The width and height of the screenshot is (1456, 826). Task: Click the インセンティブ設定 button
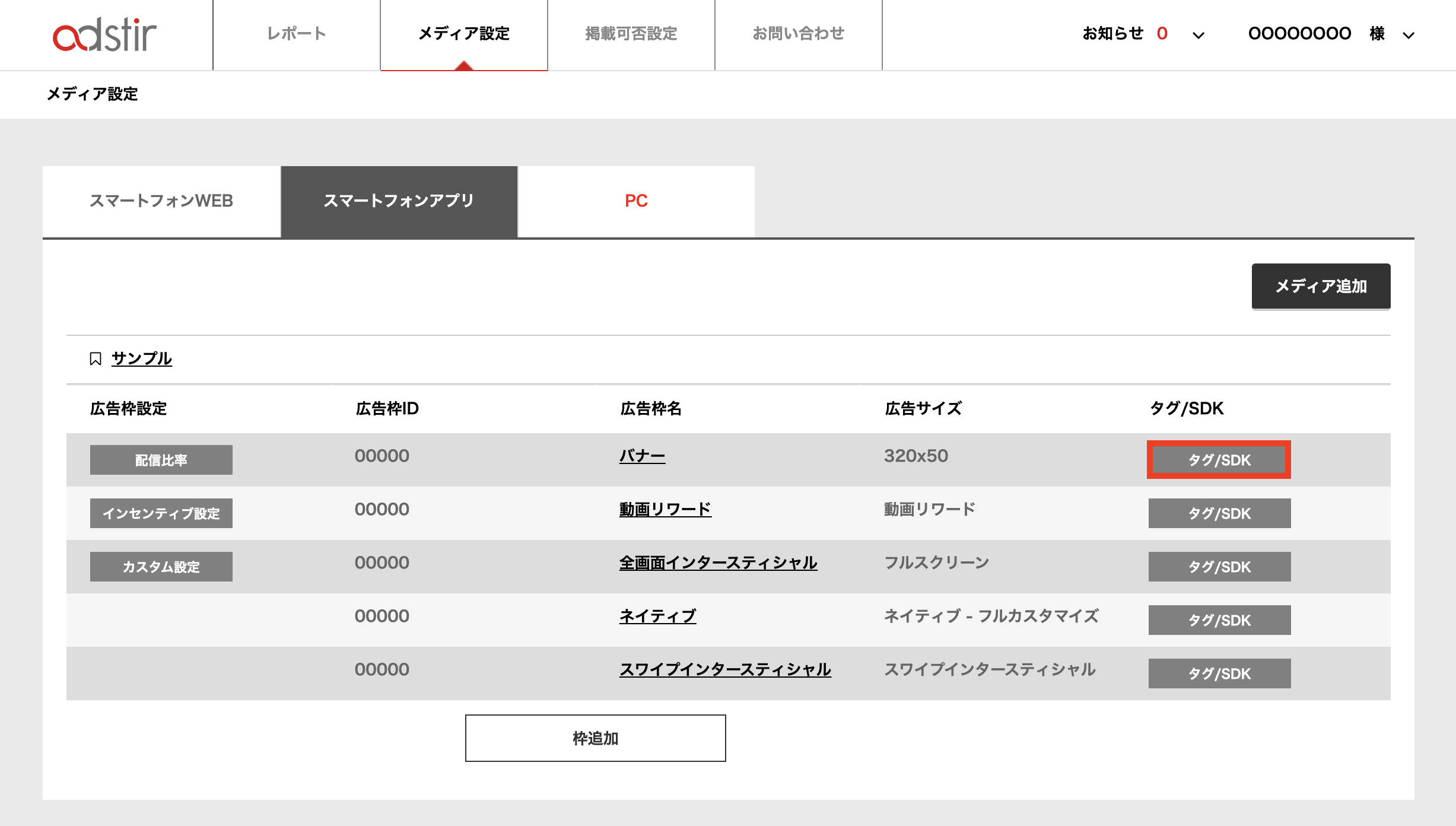coord(161,513)
